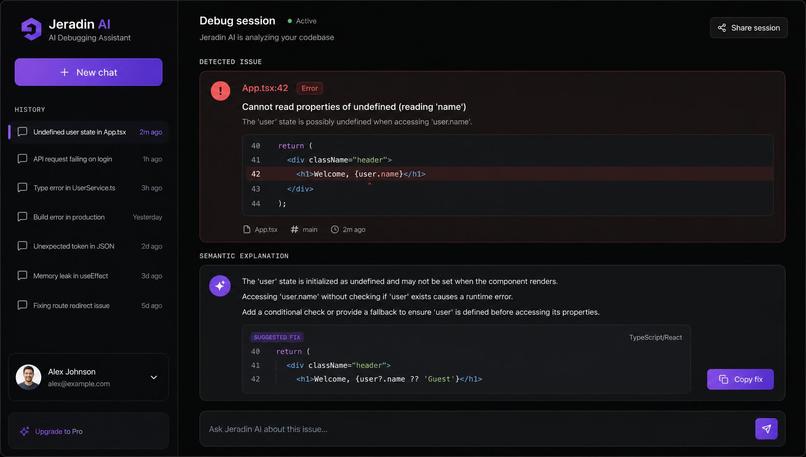Click the Share session button
This screenshot has width=806, height=457.
(x=748, y=28)
